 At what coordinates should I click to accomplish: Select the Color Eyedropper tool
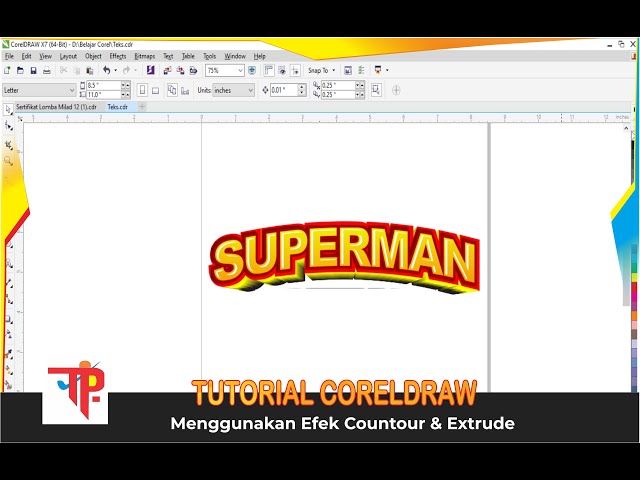[x=9, y=353]
